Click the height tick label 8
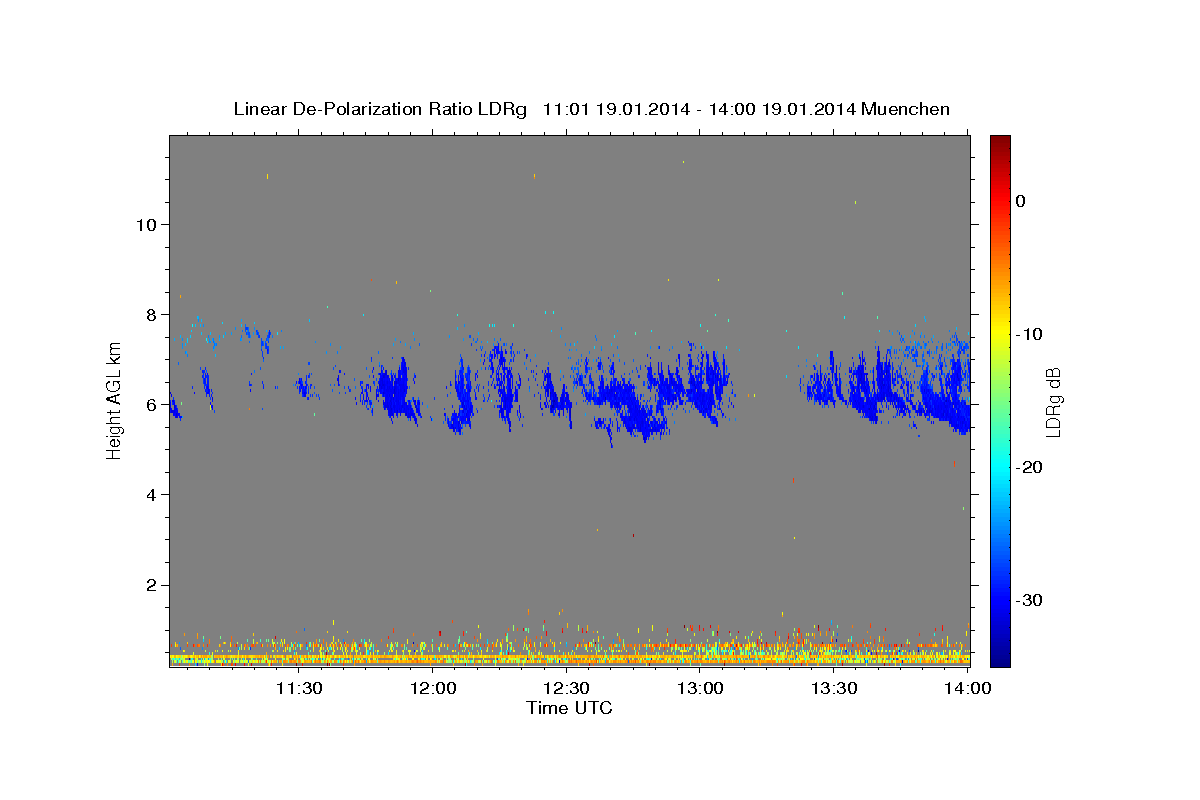The height and width of the screenshot is (800, 1200). [x=149, y=314]
